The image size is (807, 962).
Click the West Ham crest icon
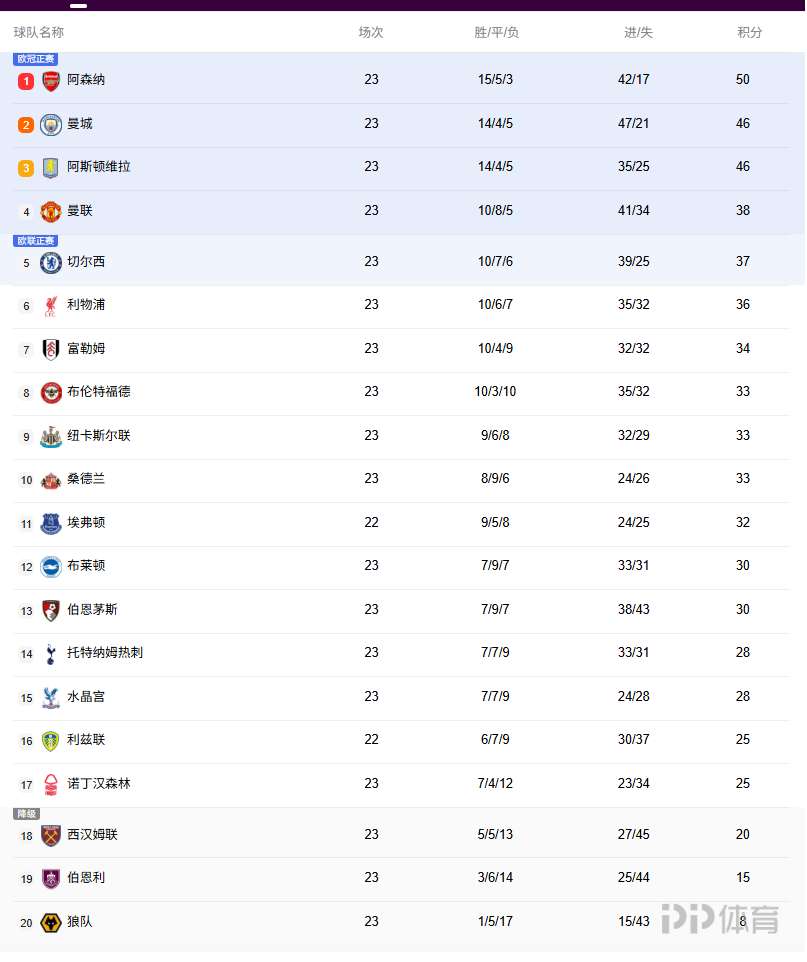(51, 836)
